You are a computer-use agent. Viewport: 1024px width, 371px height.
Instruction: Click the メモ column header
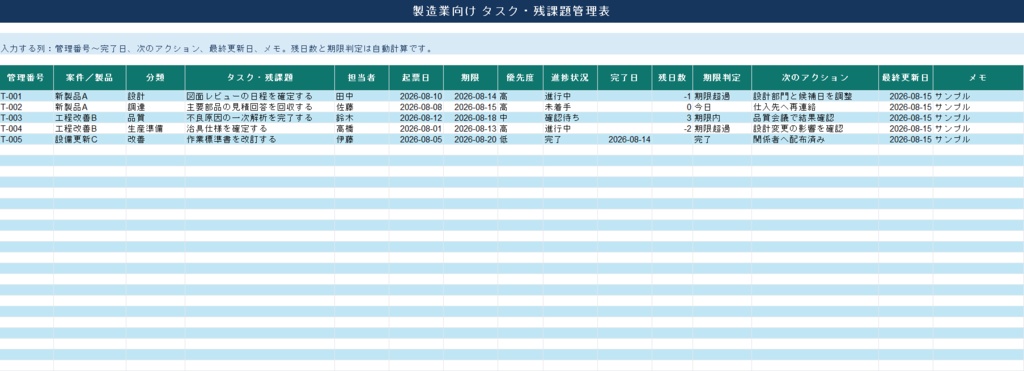[x=978, y=77]
